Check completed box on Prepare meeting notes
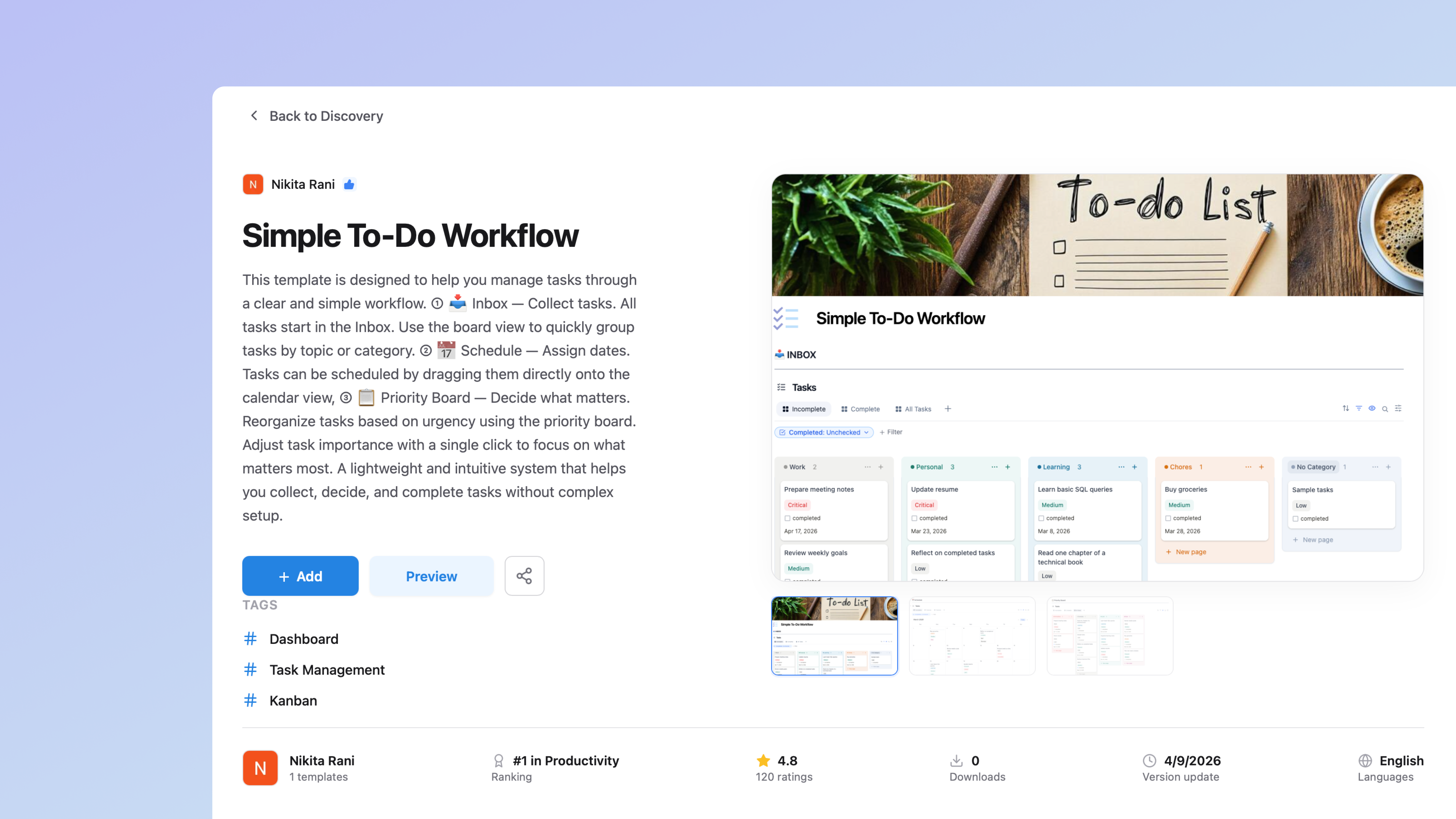 click(787, 518)
